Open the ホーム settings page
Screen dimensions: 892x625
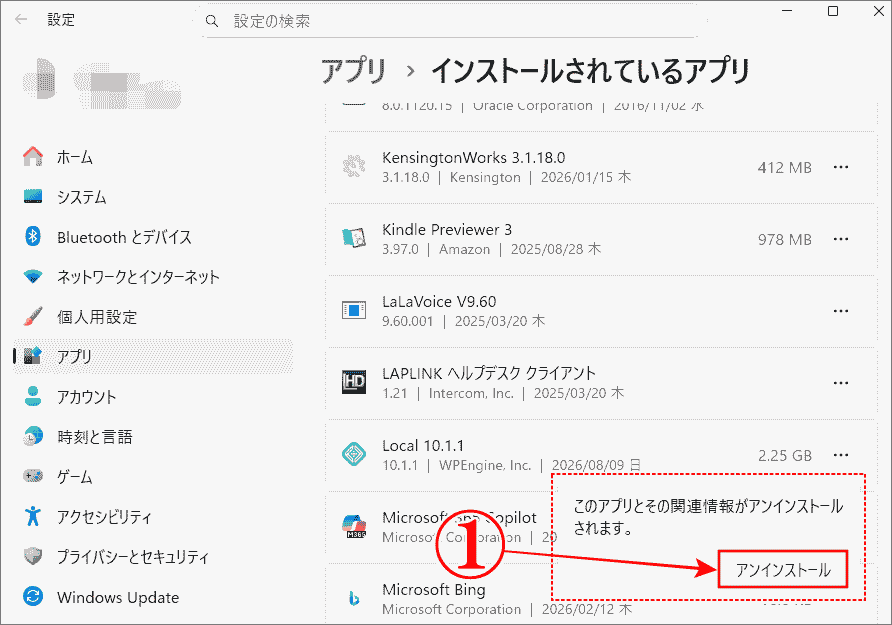(x=152, y=157)
